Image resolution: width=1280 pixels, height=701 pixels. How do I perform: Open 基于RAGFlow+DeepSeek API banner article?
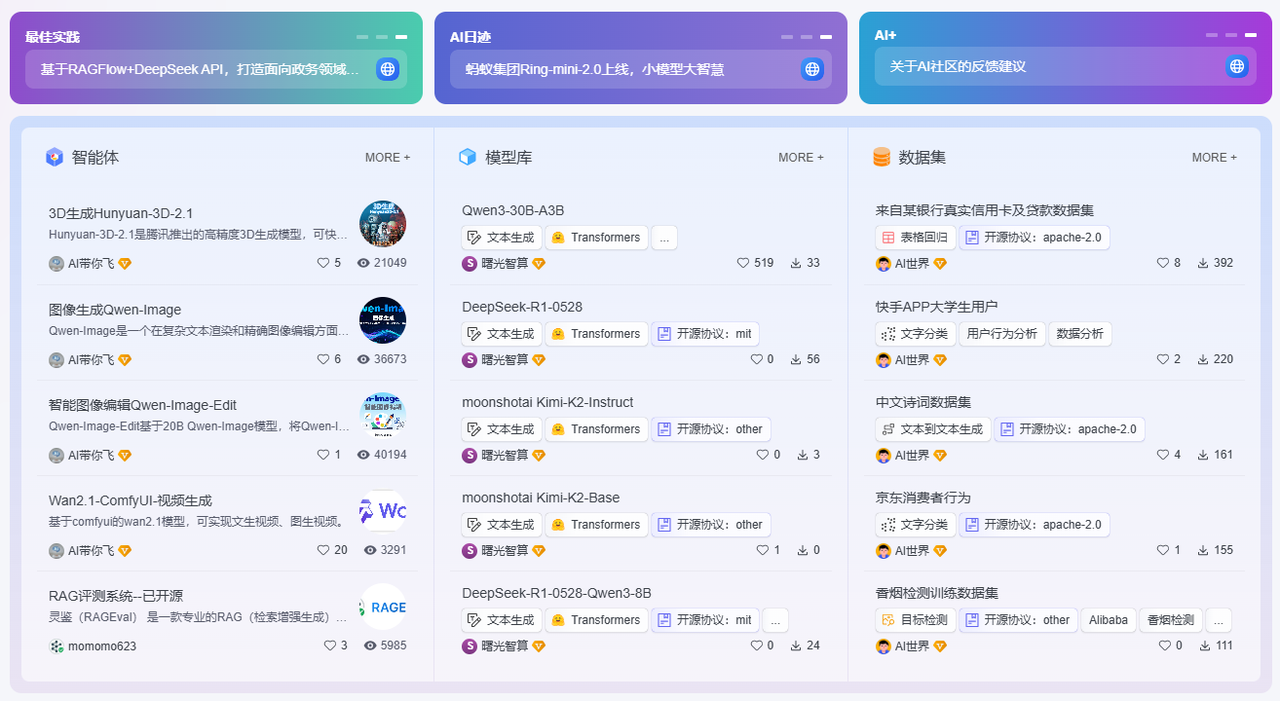[x=200, y=69]
